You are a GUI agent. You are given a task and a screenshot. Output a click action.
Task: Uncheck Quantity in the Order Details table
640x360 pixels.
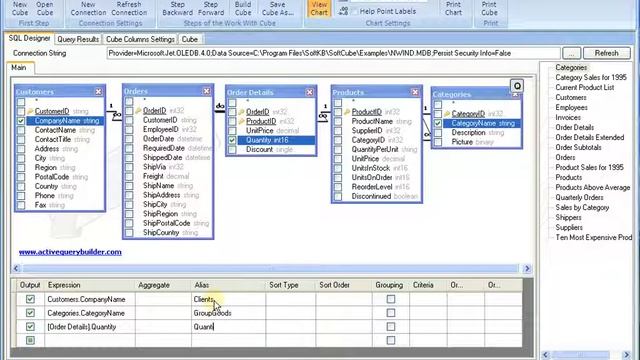pos(232,140)
